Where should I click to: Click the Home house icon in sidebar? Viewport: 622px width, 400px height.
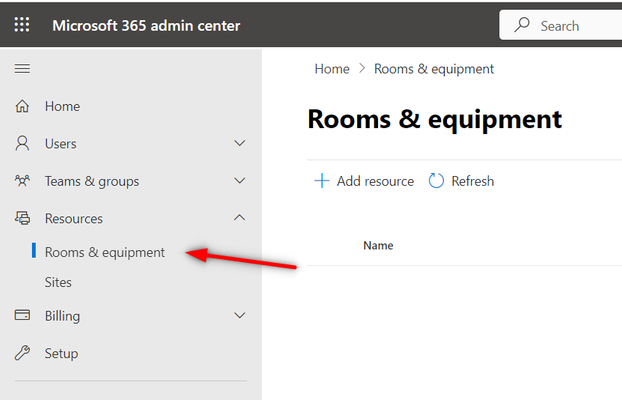(x=22, y=106)
